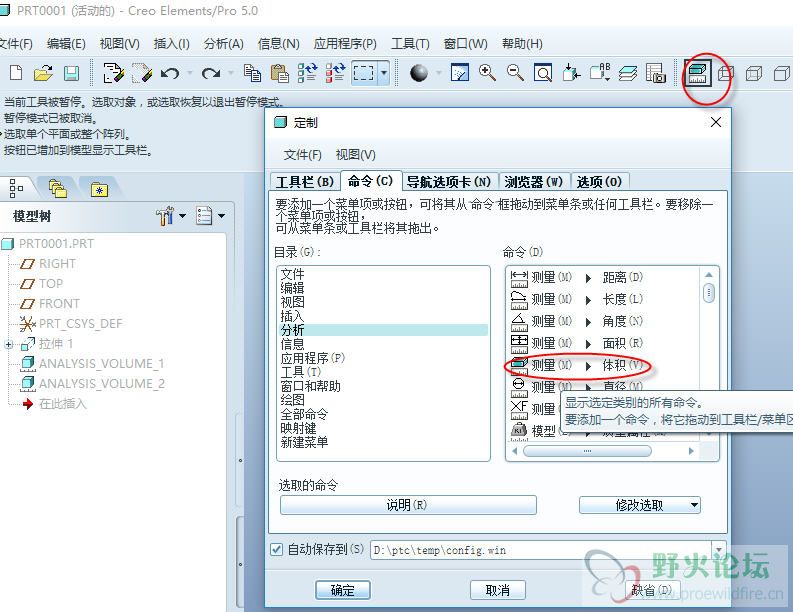Open File menu in Customize dialog

pyautogui.click(x=302, y=154)
